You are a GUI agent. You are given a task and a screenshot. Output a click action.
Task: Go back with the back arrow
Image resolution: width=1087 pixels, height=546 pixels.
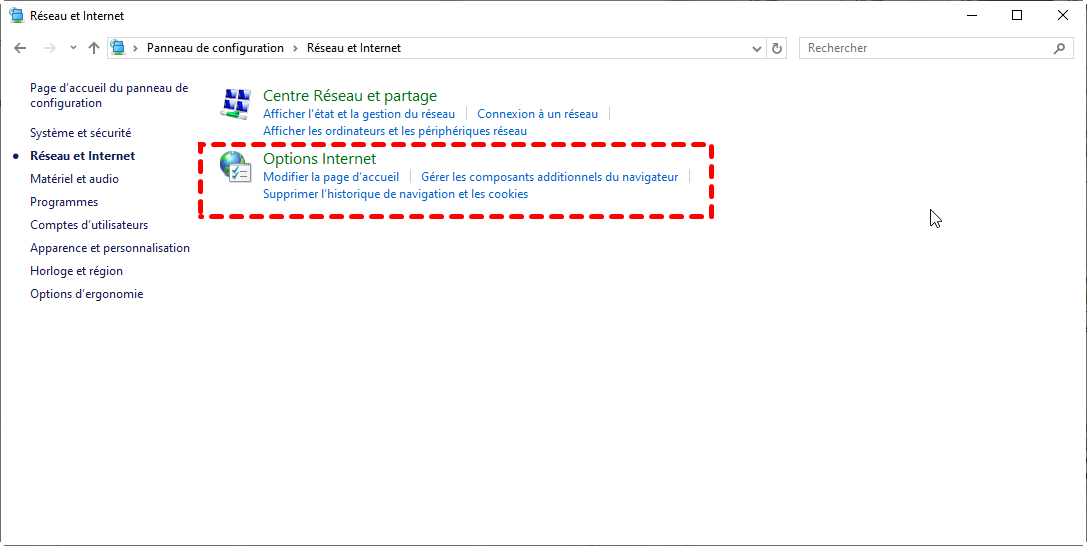[x=20, y=48]
